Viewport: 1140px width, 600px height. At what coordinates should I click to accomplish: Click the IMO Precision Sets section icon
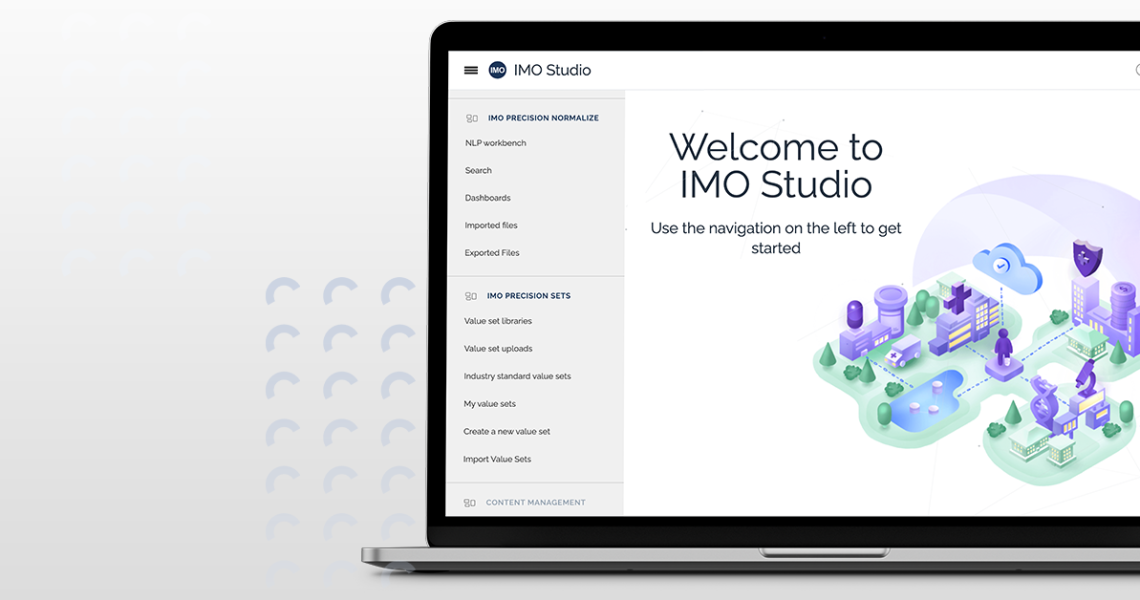pyautogui.click(x=470, y=296)
